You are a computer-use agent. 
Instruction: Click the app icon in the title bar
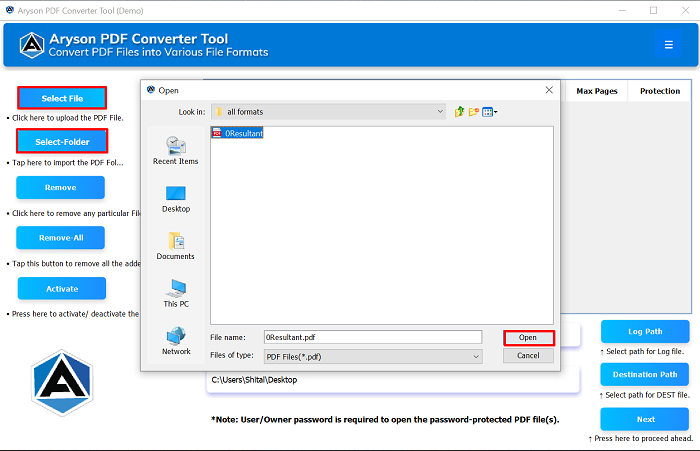(x=9, y=10)
